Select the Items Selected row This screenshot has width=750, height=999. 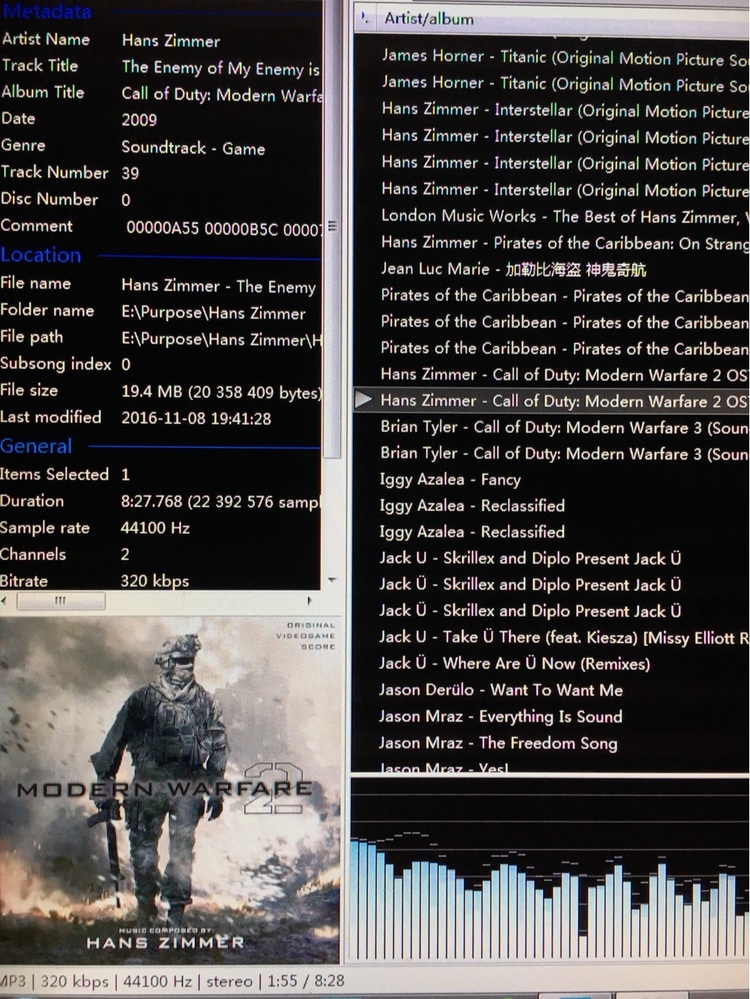pyautogui.click(x=161, y=474)
